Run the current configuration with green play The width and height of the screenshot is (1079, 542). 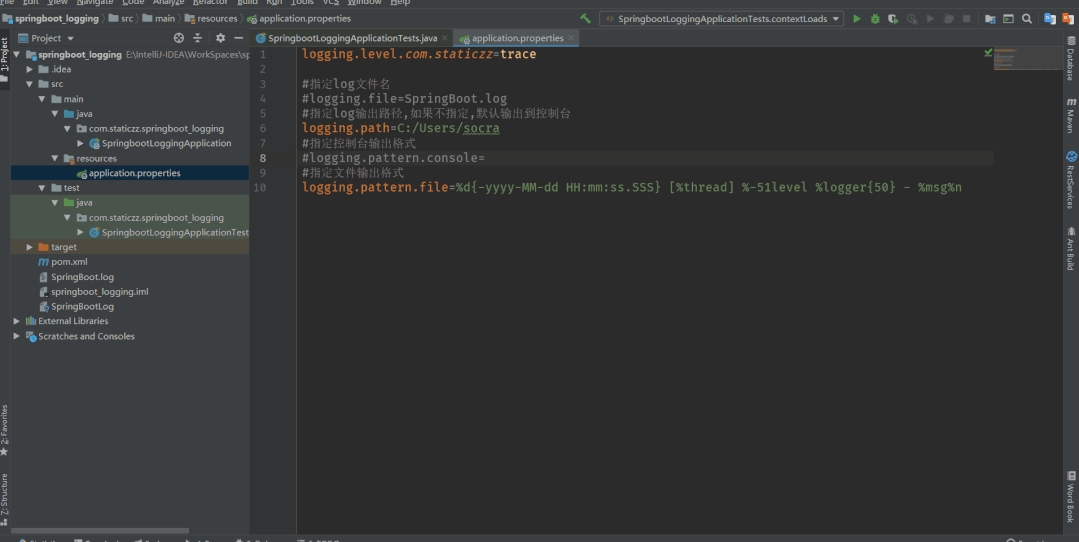(857, 19)
